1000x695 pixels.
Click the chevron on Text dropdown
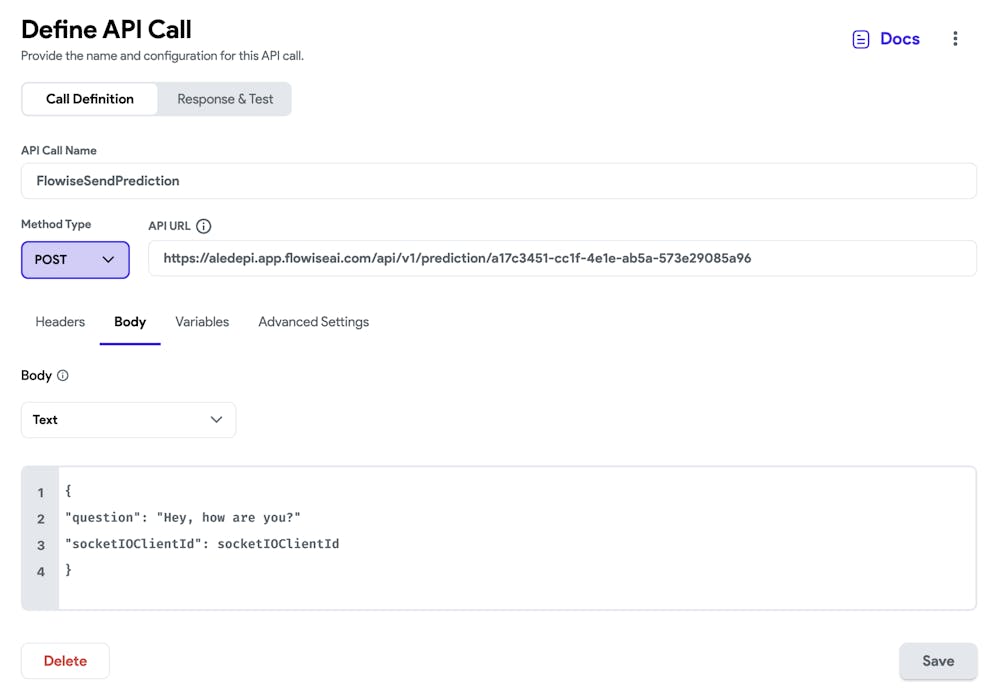(216, 420)
